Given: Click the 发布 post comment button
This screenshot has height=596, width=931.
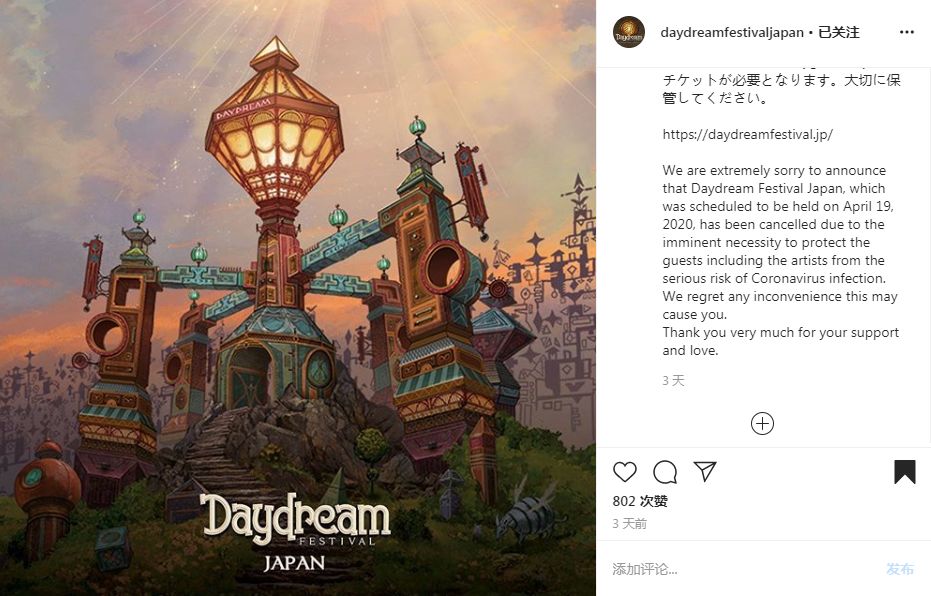Looking at the screenshot, I should 900,569.
